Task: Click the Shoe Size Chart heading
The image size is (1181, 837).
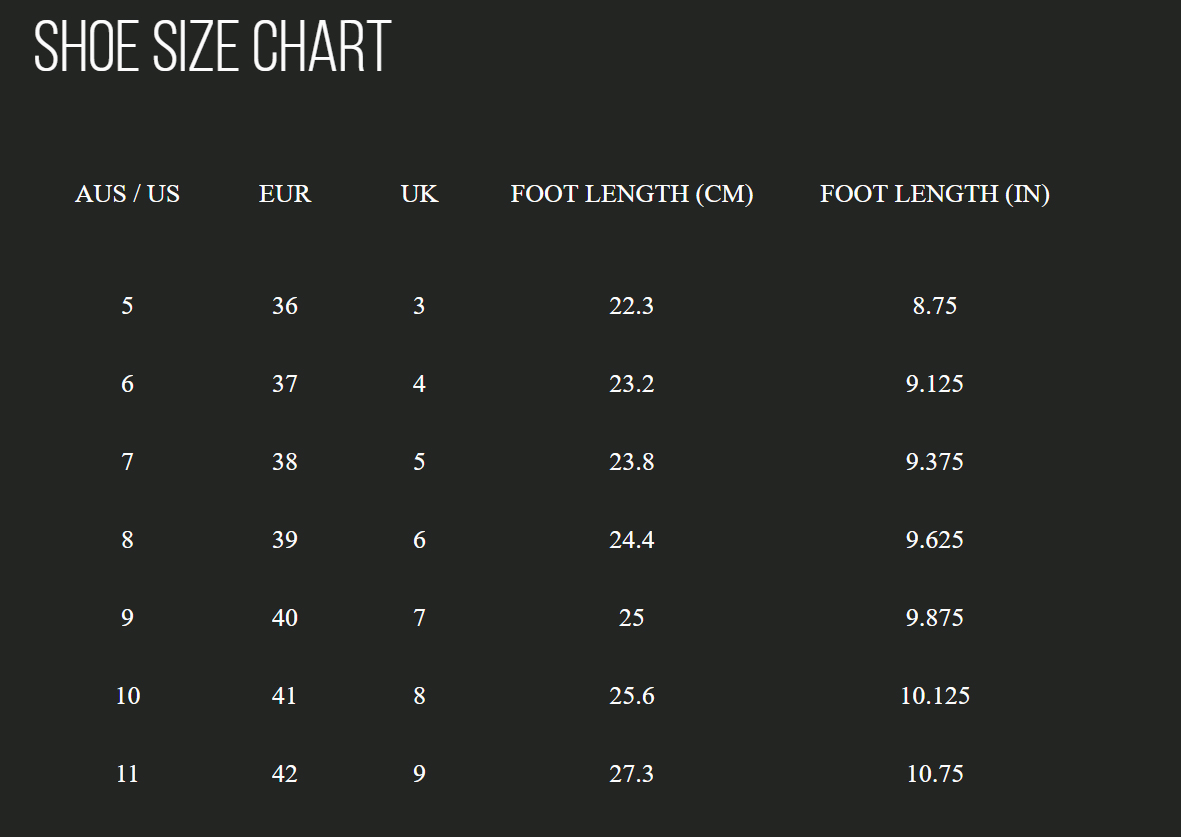Action: [212, 46]
